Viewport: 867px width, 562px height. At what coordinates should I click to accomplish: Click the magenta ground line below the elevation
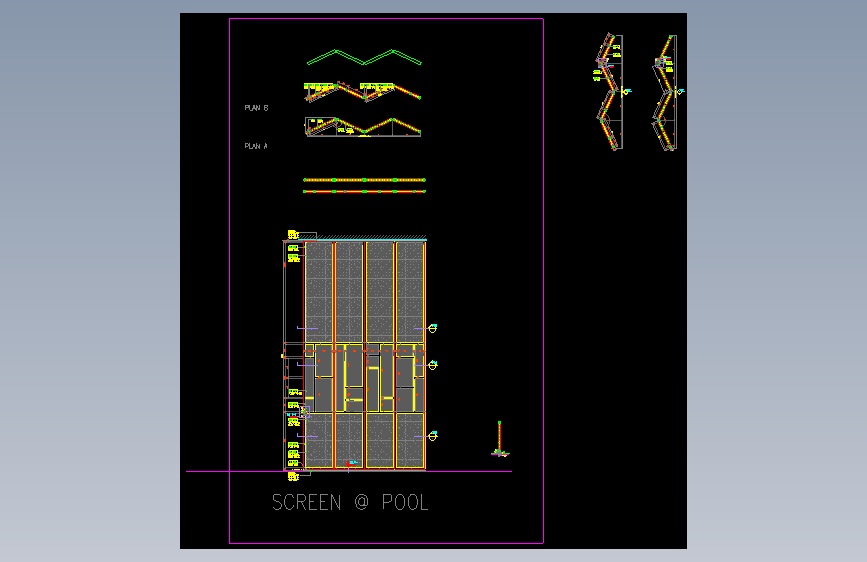tap(349, 472)
